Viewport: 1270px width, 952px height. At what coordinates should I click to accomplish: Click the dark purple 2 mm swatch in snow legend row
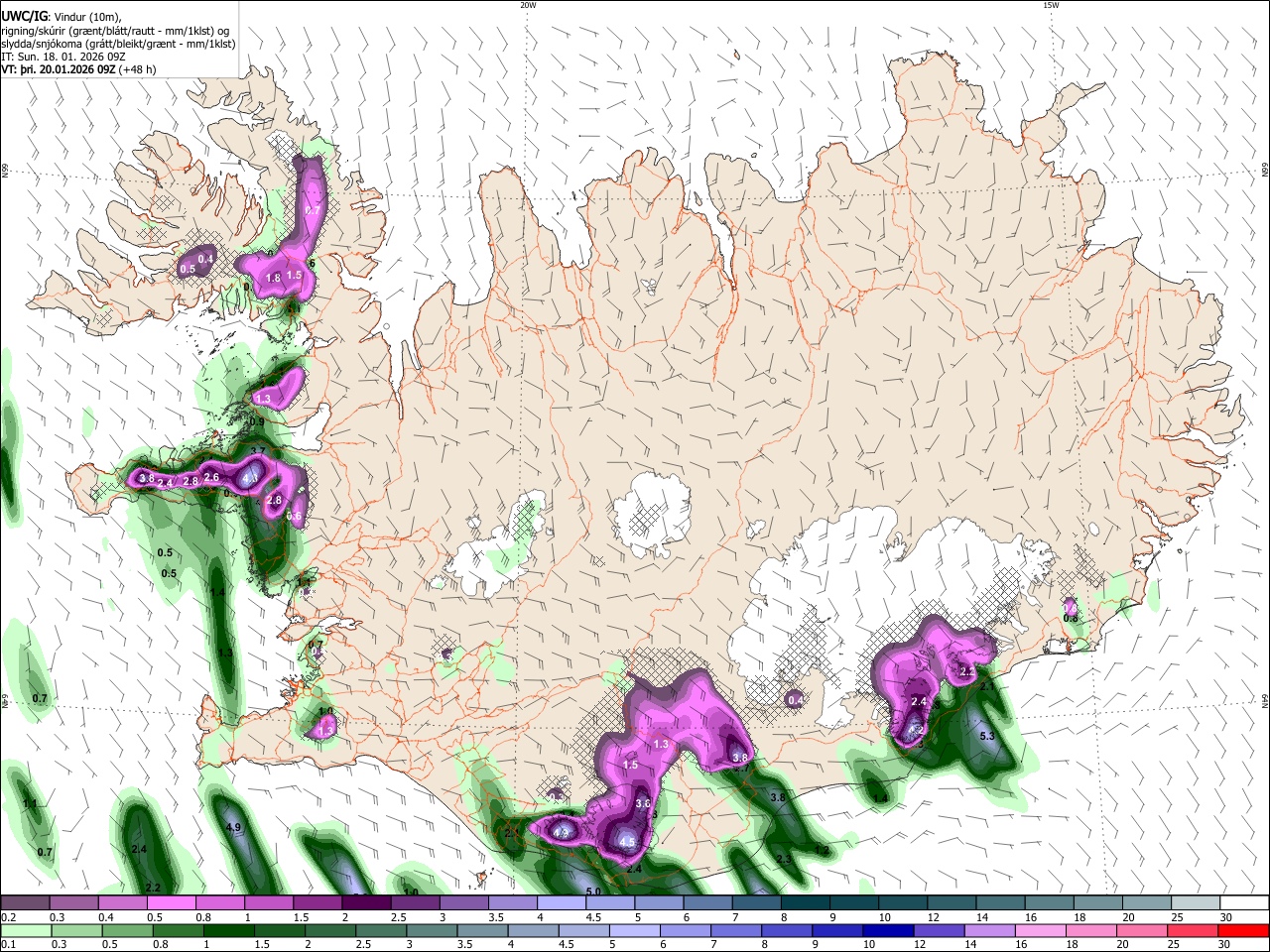click(x=366, y=902)
